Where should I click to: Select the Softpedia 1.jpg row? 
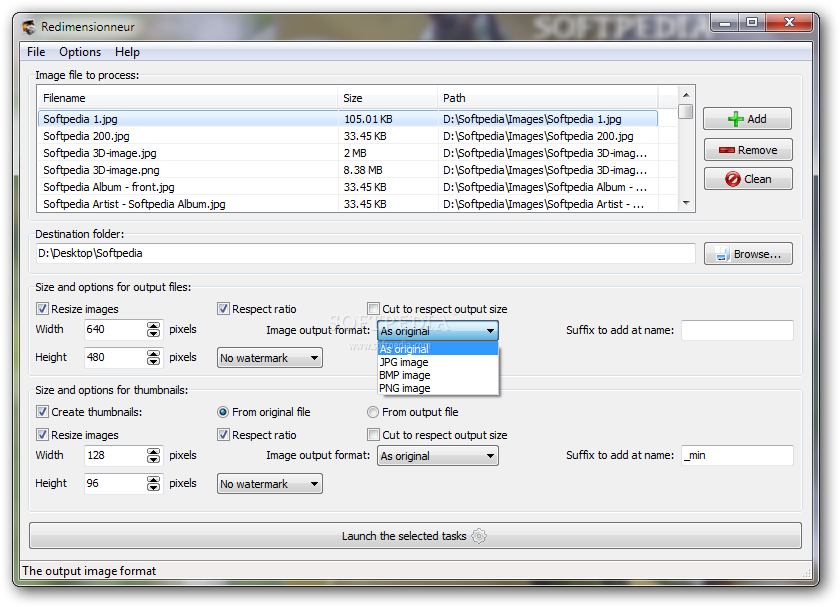(x=348, y=119)
